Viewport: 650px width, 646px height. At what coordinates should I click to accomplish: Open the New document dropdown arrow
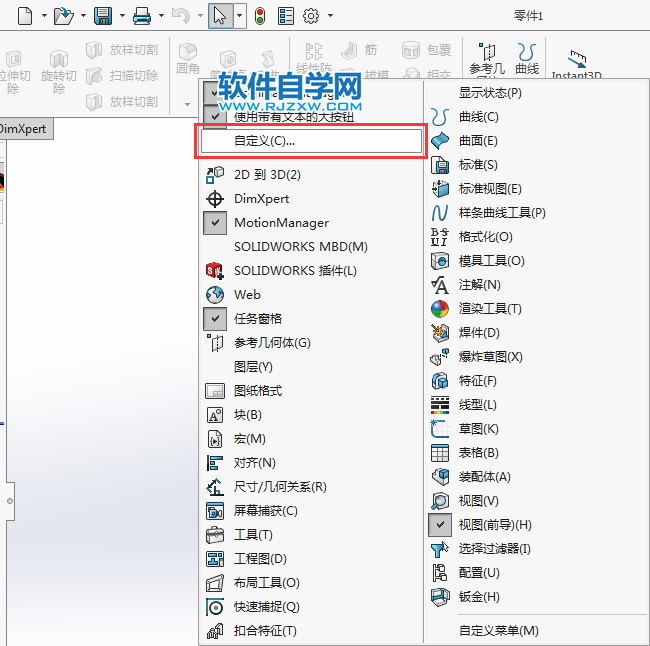(x=44, y=16)
